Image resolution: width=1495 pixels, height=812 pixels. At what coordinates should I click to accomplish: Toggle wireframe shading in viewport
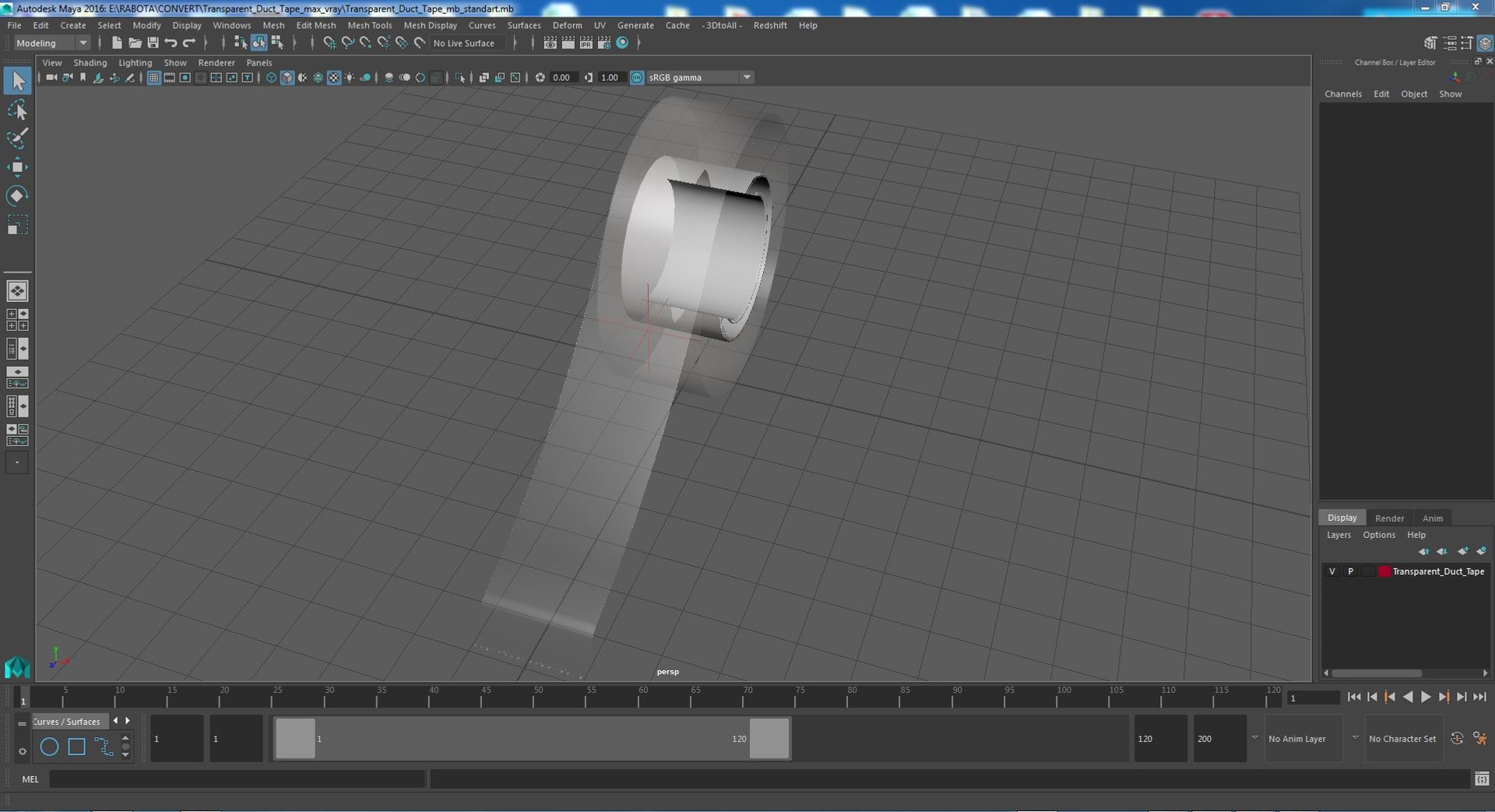click(x=271, y=77)
